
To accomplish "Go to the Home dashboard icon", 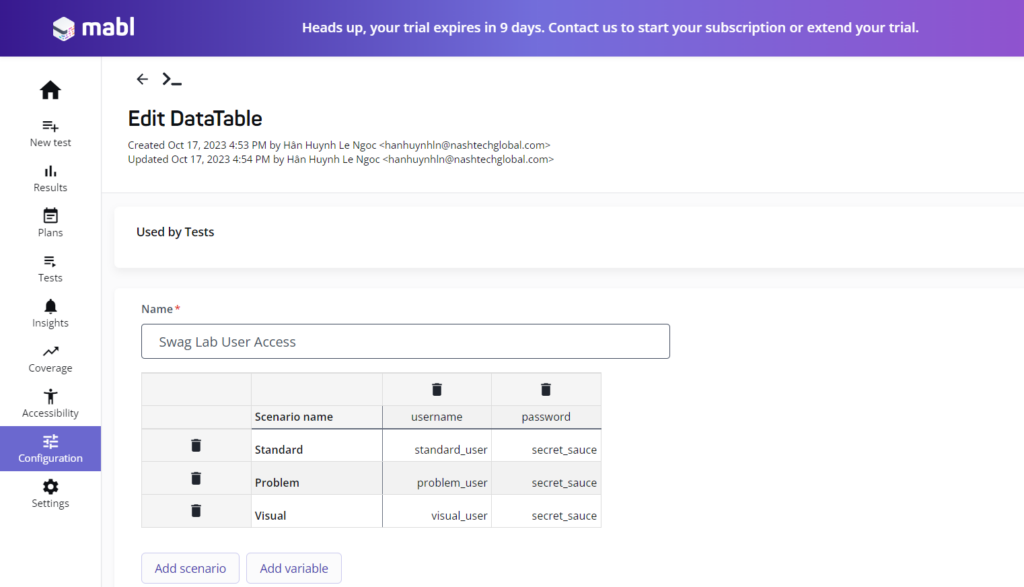I will pos(50,91).
